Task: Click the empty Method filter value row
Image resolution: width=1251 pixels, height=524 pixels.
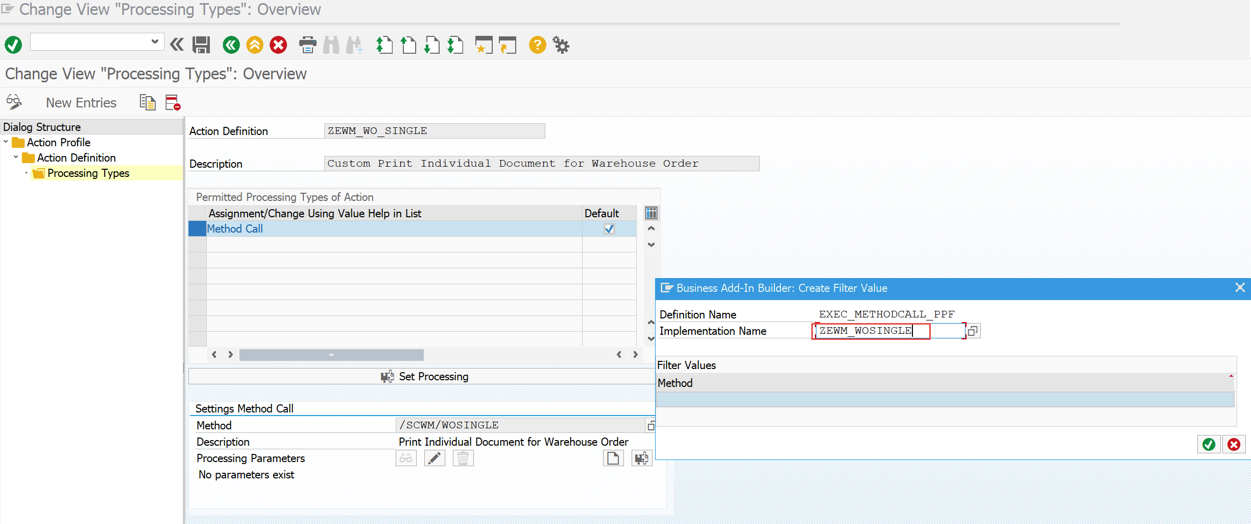Action: 945,399
